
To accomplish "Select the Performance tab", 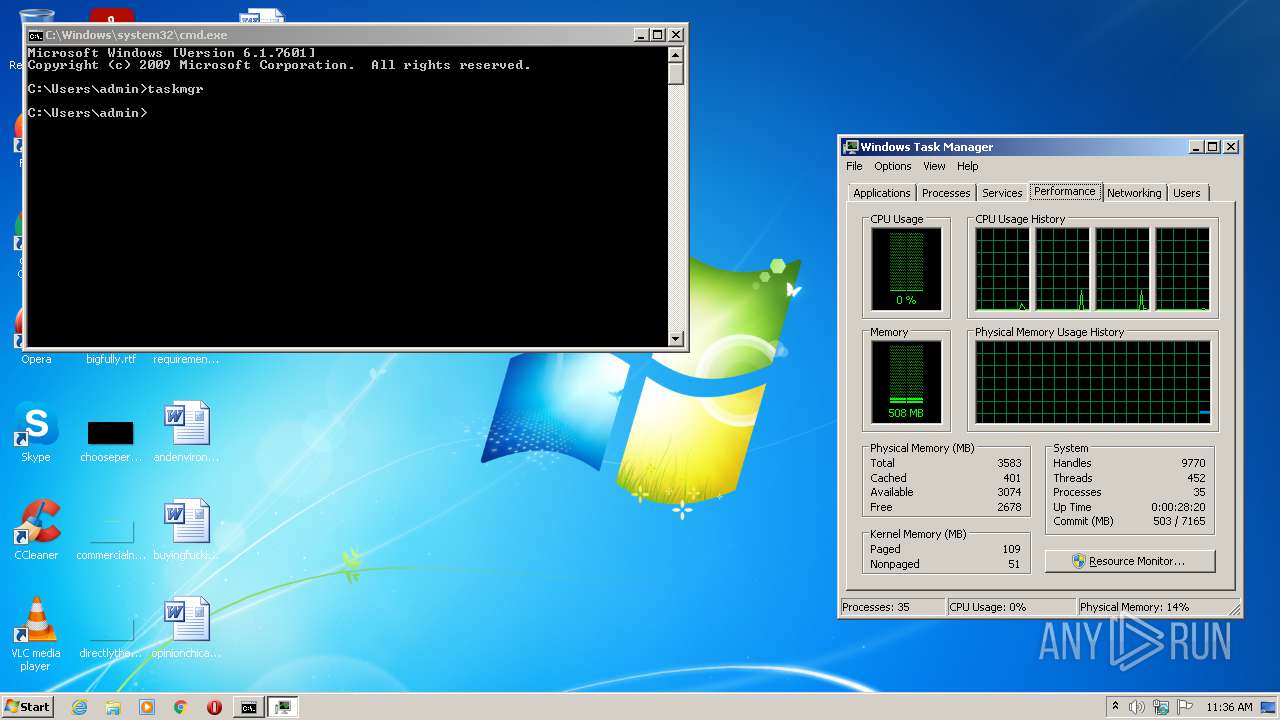I will (1065, 191).
